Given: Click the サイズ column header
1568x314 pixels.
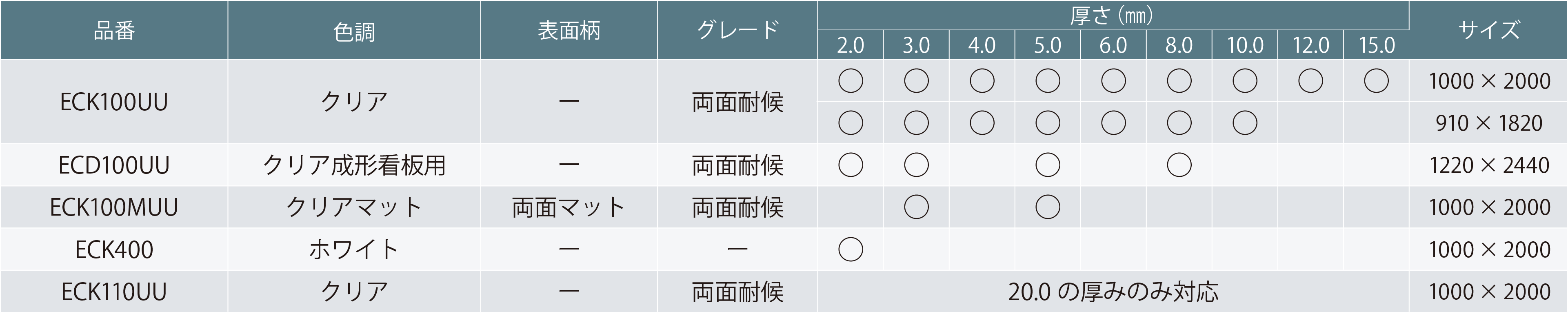Looking at the screenshot, I should [1488, 30].
